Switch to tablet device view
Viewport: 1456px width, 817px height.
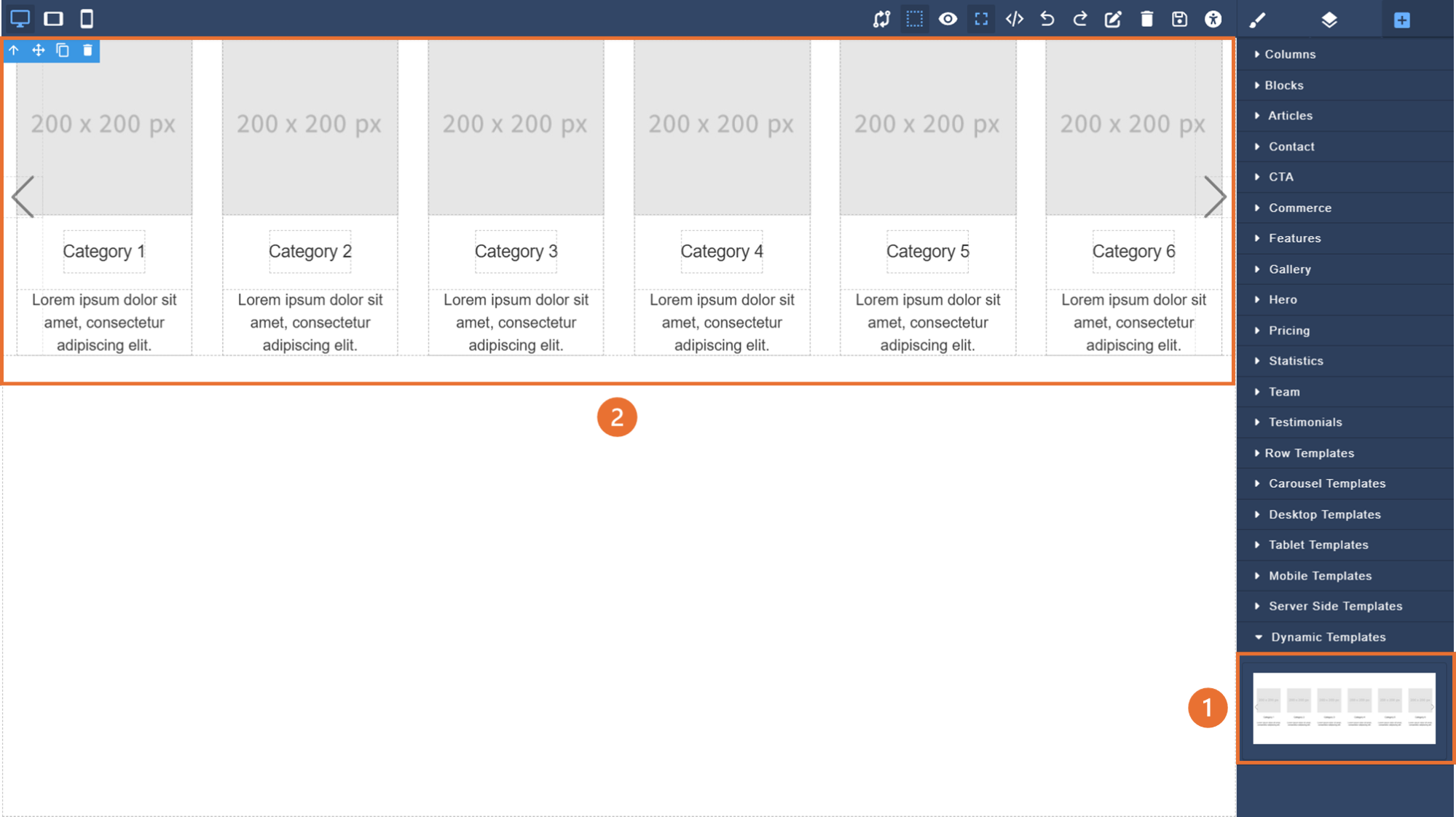coord(53,19)
